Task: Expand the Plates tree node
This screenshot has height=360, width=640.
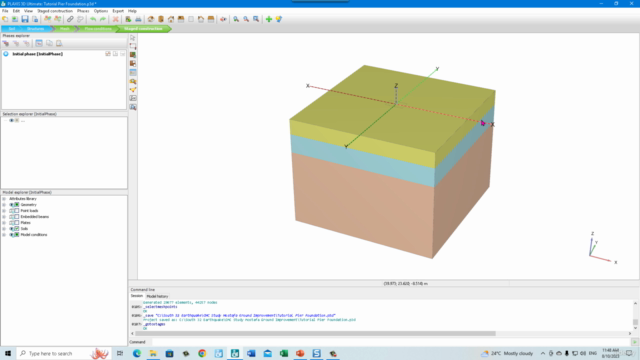Action: (4, 223)
